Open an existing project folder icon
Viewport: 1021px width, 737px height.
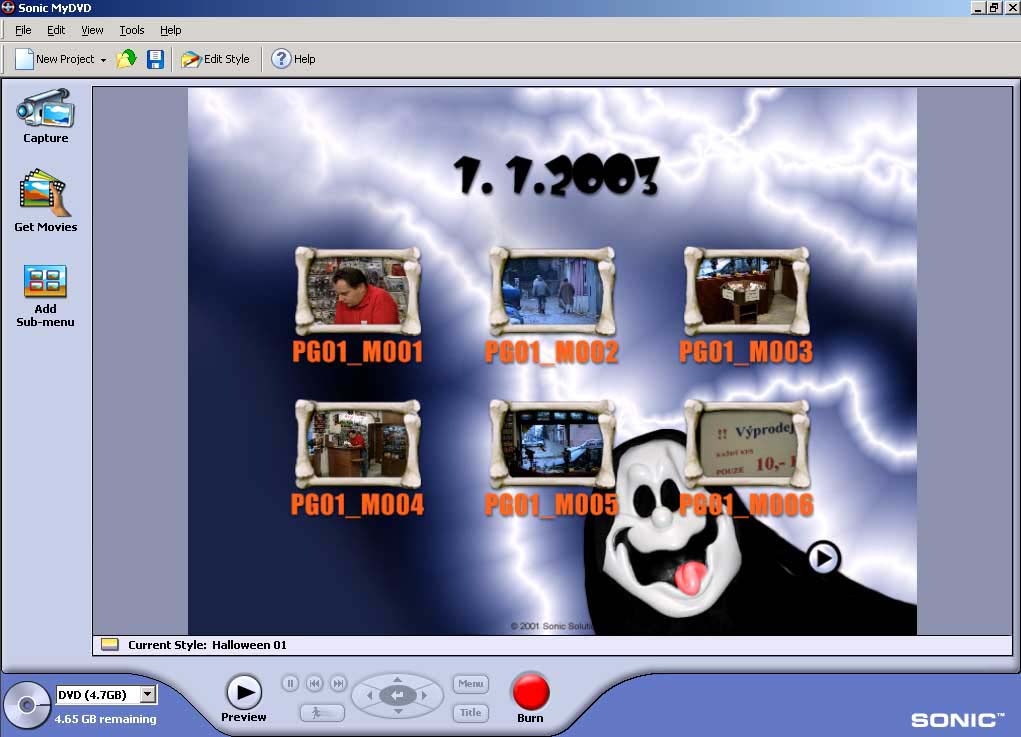pos(126,59)
